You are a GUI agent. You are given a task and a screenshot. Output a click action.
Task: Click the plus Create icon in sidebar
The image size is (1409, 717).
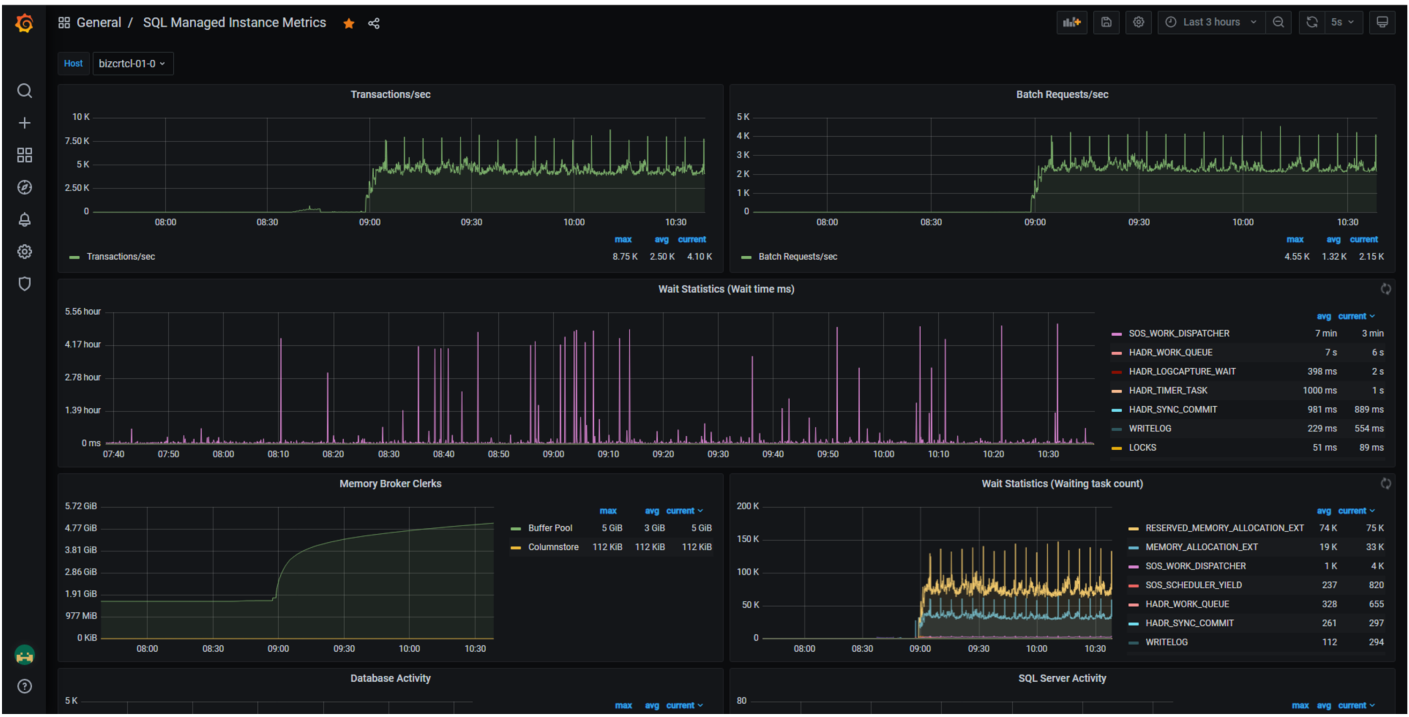[x=25, y=123]
